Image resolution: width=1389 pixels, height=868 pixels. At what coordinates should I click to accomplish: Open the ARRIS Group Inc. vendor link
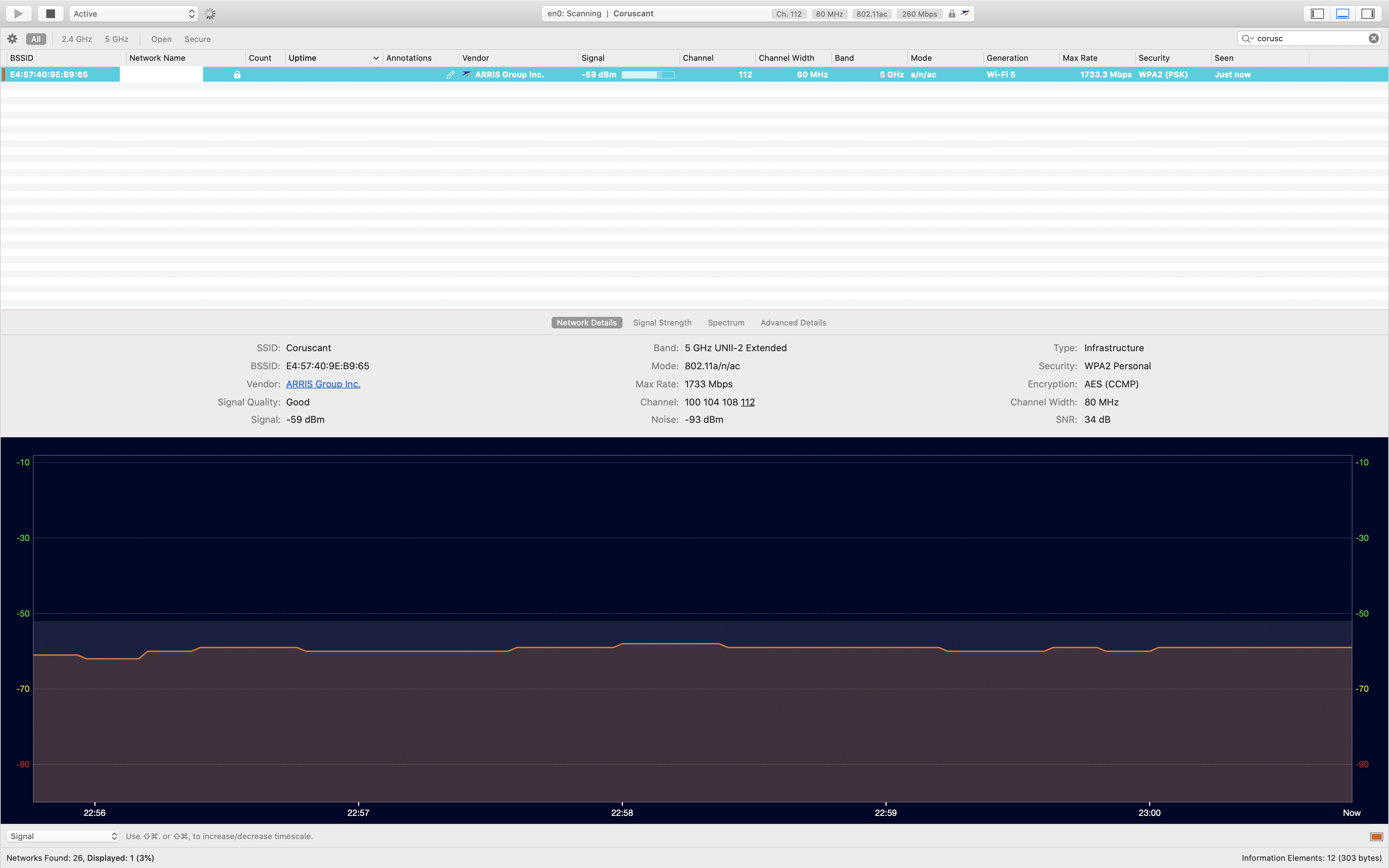click(323, 384)
